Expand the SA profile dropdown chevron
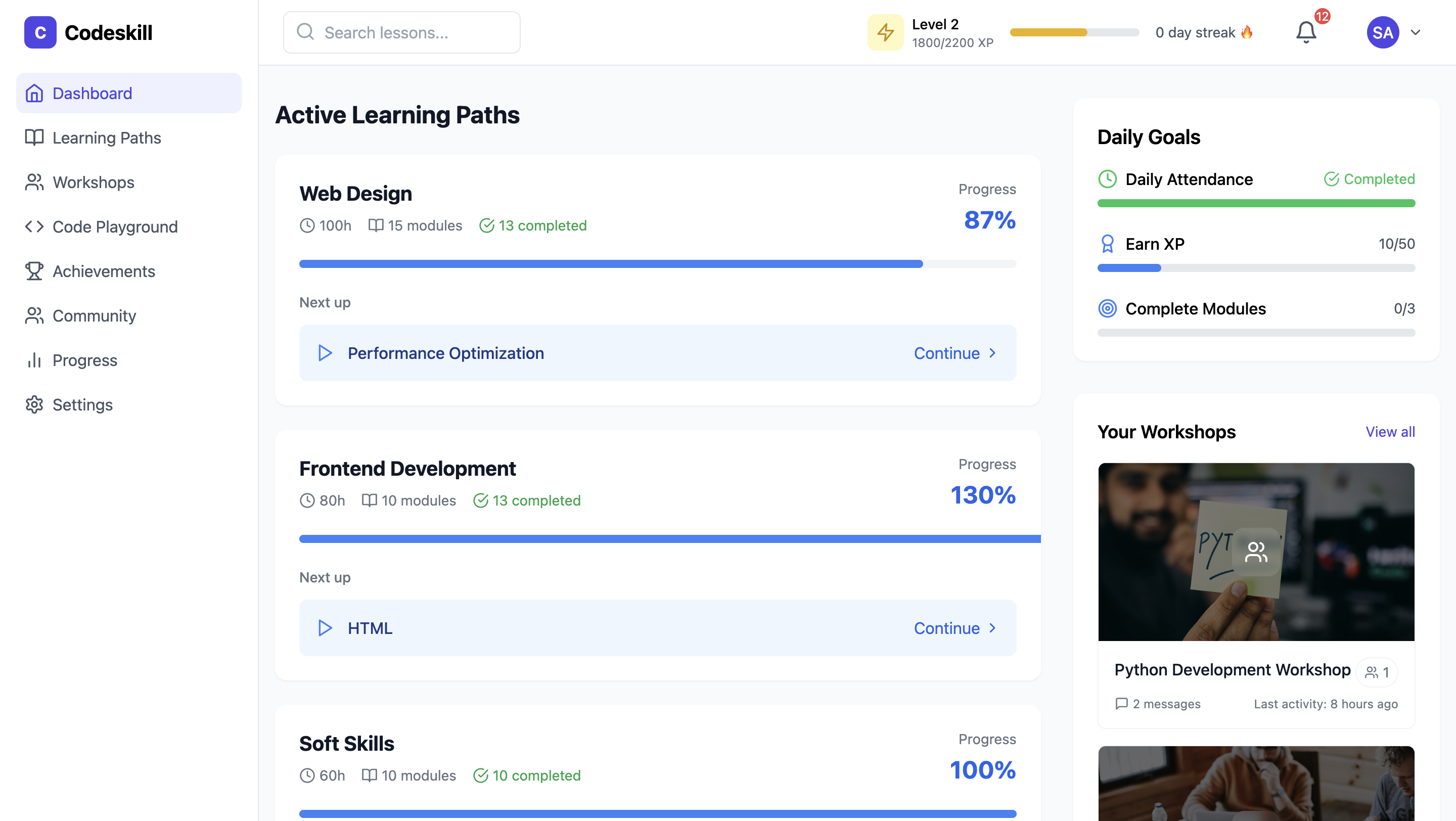This screenshot has height=821, width=1456. [x=1416, y=32]
